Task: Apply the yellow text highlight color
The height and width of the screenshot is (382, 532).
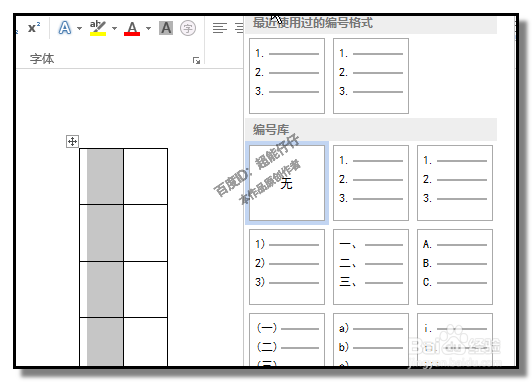Action: point(98,28)
